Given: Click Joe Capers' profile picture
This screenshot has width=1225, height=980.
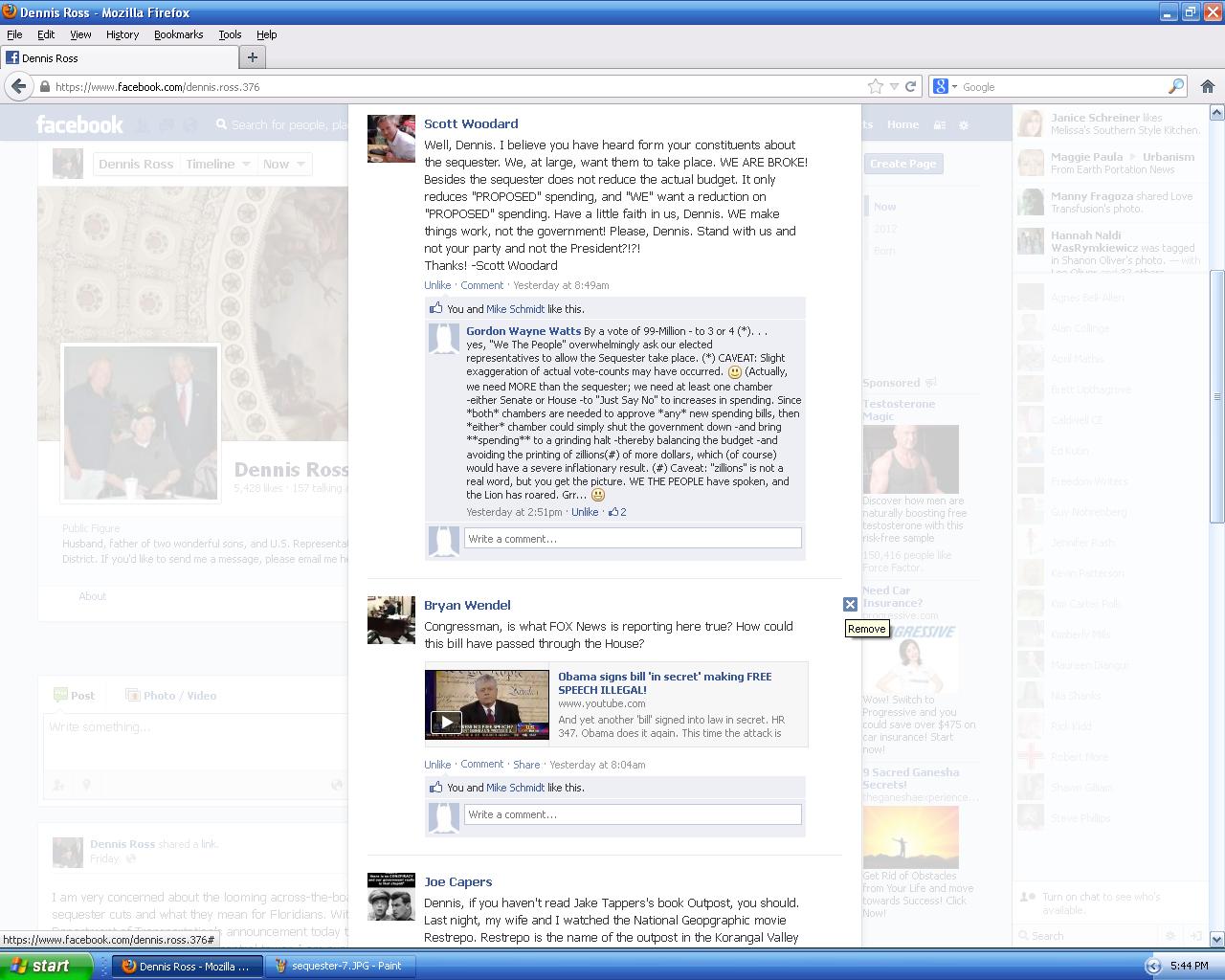Looking at the screenshot, I should point(390,897).
